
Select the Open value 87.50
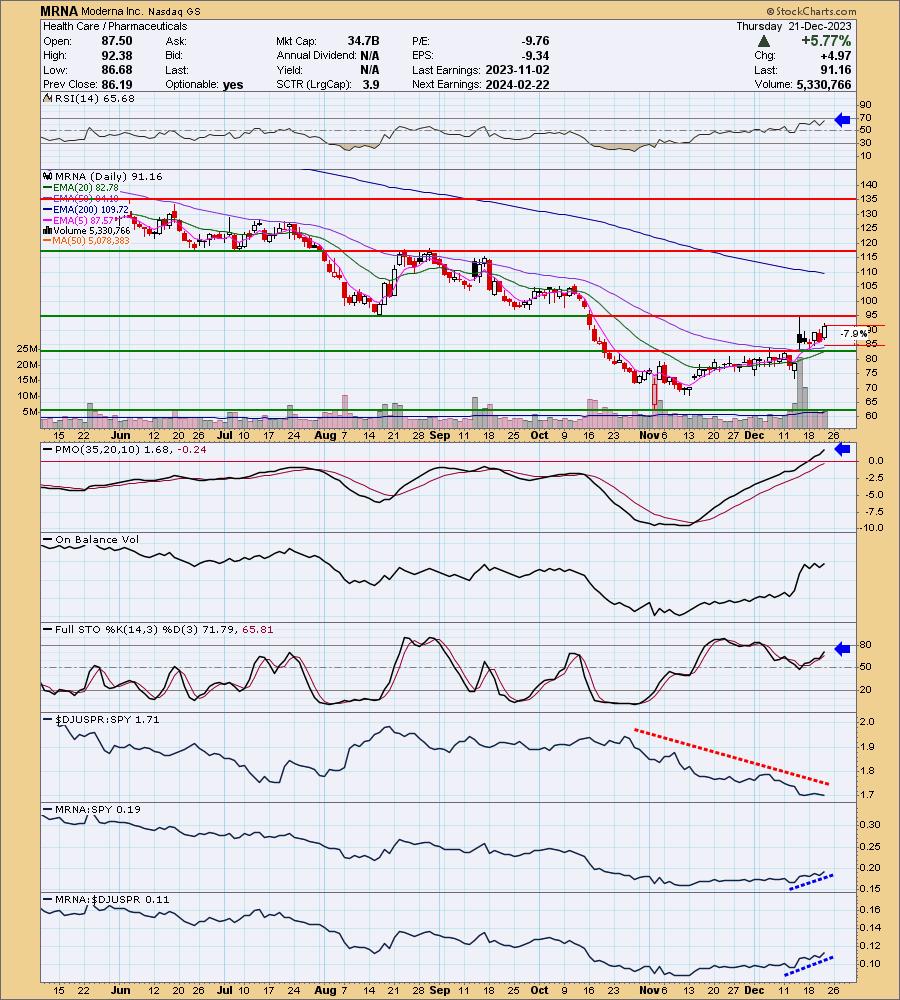[117, 41]
